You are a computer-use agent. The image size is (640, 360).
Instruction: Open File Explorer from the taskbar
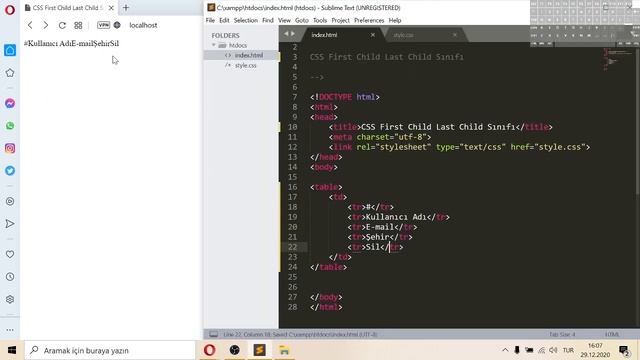pyautogui.click(x=284, y=350)
